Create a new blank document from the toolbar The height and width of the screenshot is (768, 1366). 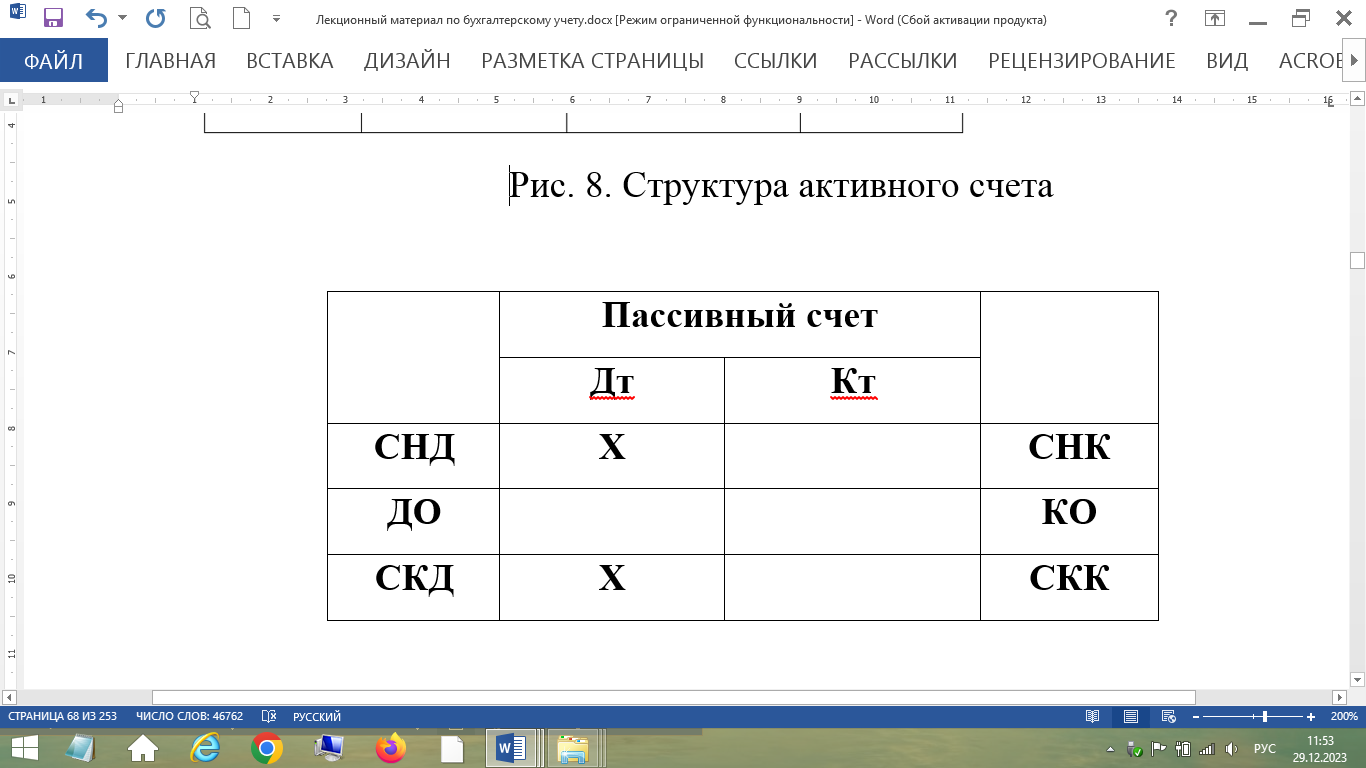(x=240, y=18)
